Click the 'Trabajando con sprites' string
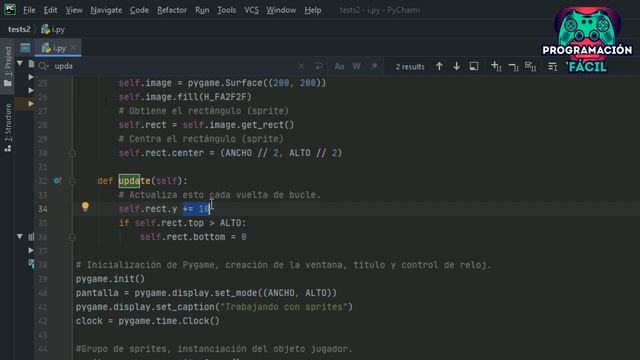Image resolution: width=640 pixels, height=360 pixels. (284, 307)
